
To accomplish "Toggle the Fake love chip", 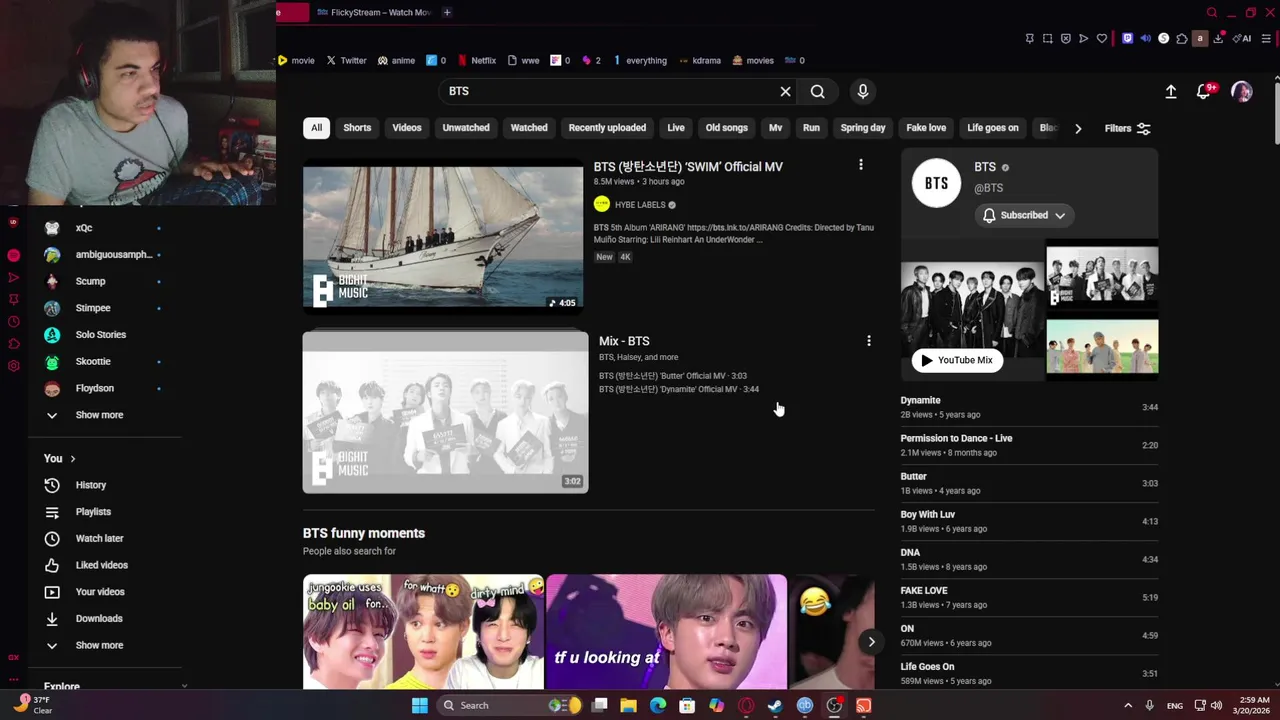I will pyautogui.click(x=926, y=128).
